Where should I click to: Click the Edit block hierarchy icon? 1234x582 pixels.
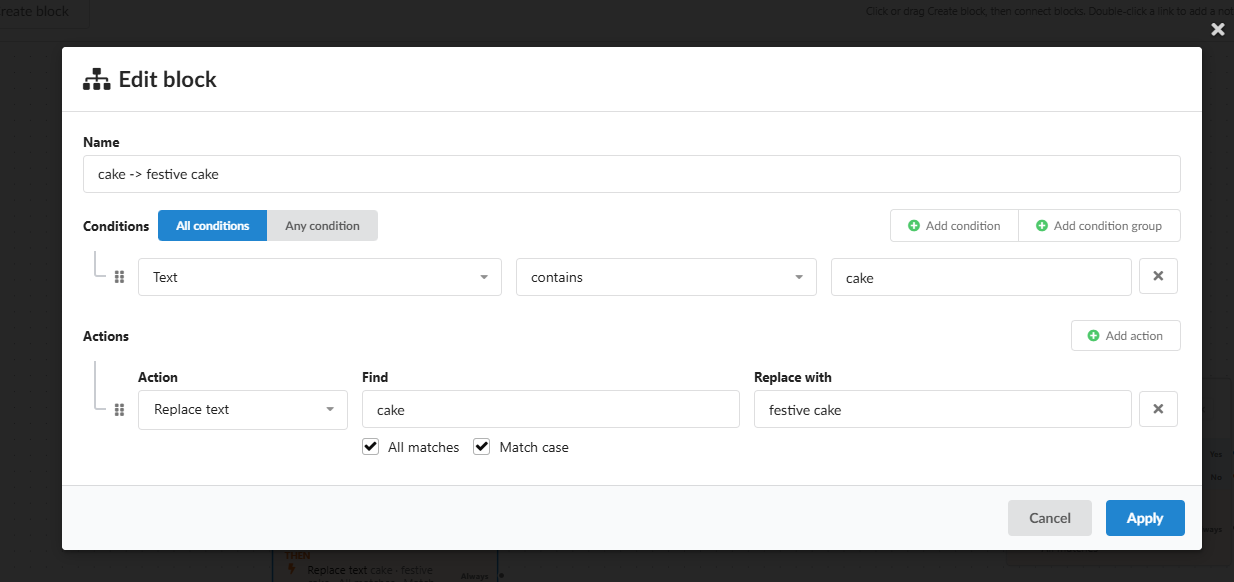click(96, 79)
